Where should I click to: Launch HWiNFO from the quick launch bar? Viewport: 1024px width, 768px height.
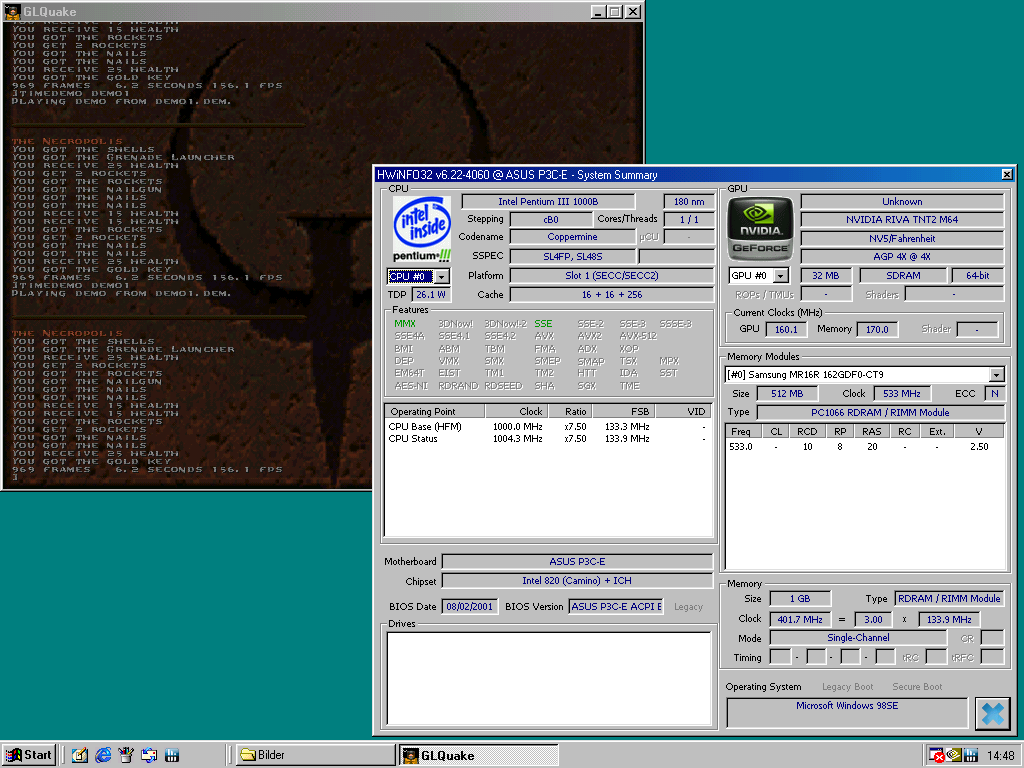tap(172, 755)
